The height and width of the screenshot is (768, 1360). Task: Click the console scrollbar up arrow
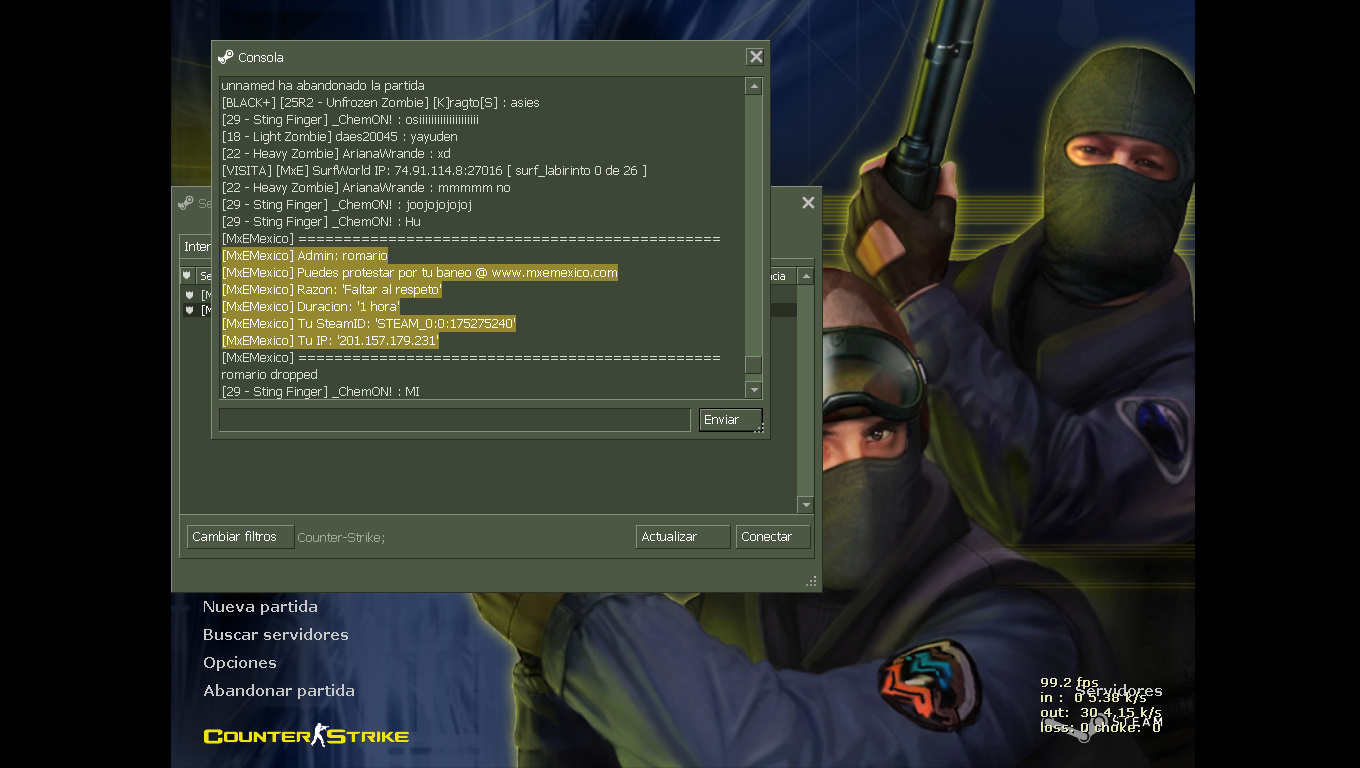pyautogui.click(x=754, y=87)
